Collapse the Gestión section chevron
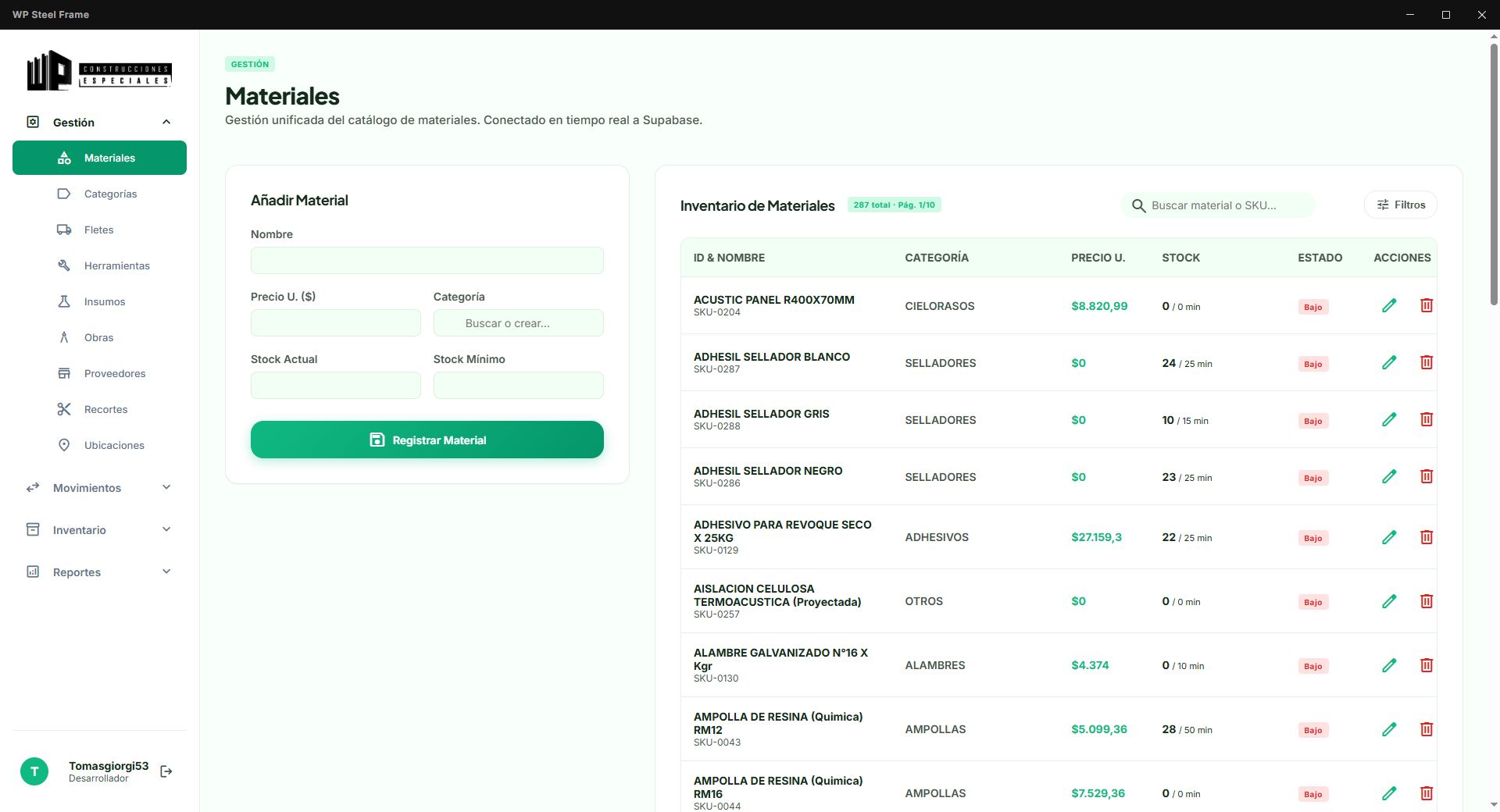Screen dimensions: 1500x812 [x=166, y=122]
